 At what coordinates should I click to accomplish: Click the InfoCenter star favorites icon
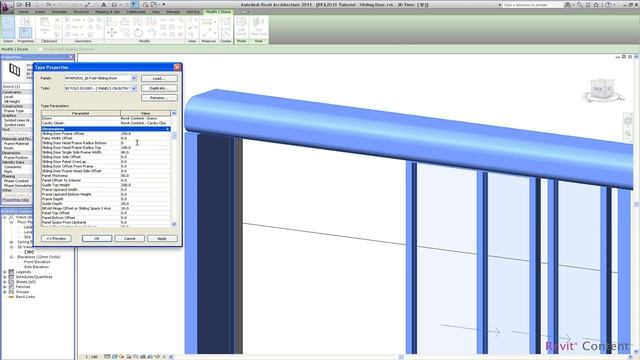(596, 4)
